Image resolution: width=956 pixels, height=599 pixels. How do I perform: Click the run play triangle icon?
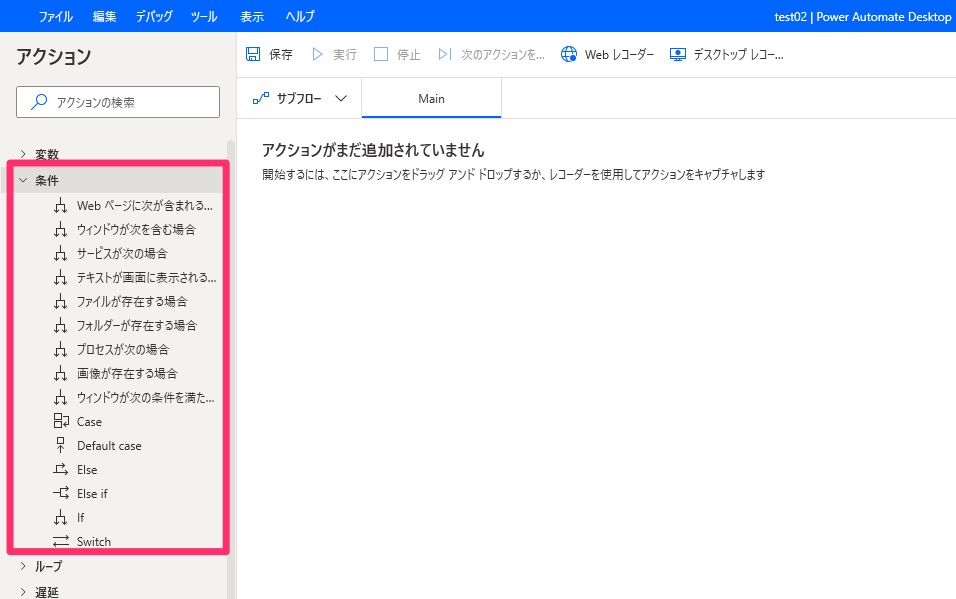(x=317, y=54)
